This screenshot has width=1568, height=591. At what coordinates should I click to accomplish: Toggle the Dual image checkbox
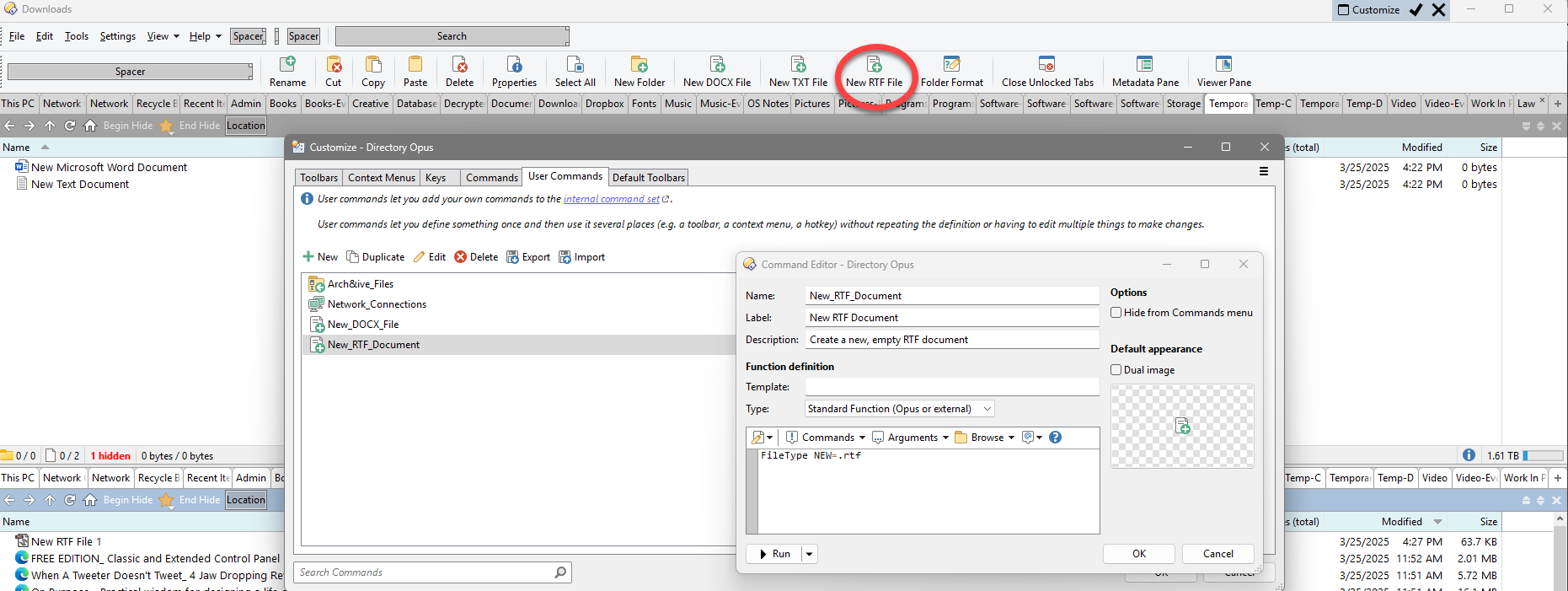pyautogui.click(x=1116, y=370)
